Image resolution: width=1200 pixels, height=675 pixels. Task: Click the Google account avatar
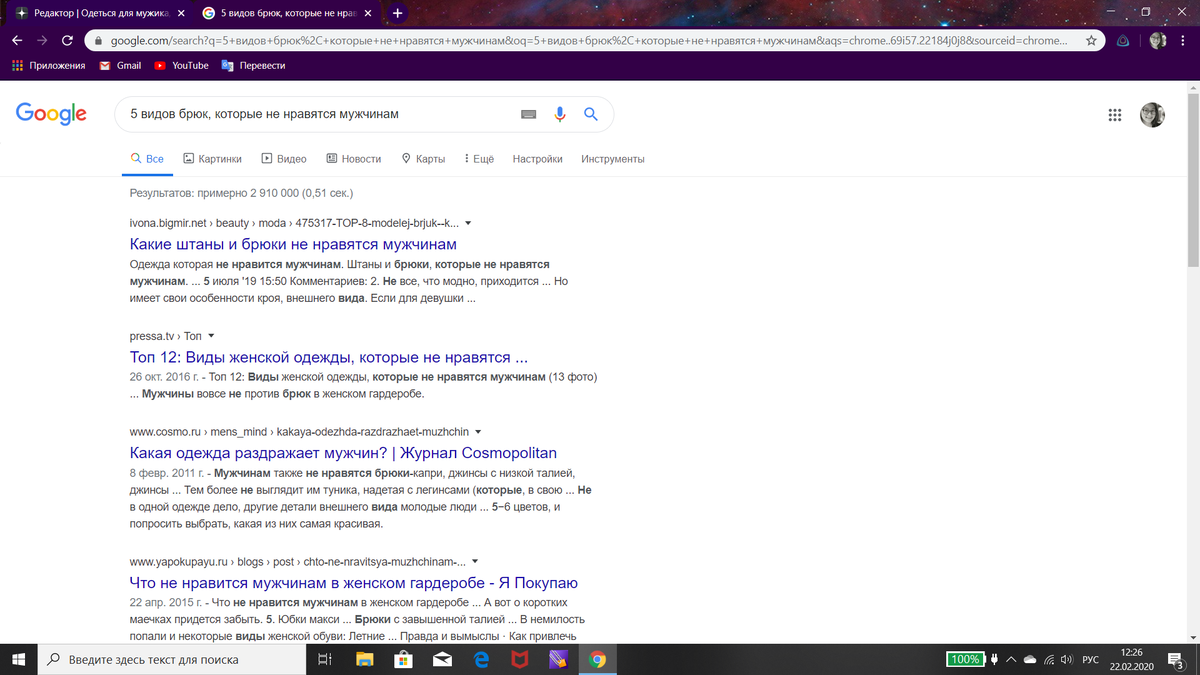click(x=1152, y=115)
